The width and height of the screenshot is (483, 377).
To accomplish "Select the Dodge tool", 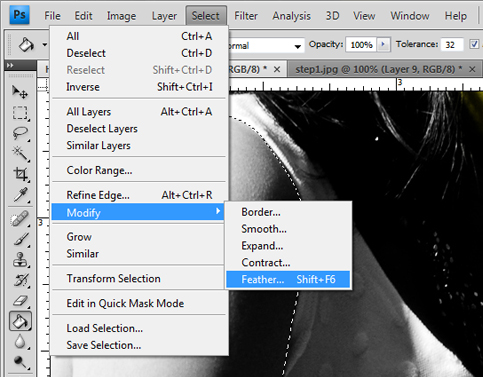I will (x=20, y=362).
